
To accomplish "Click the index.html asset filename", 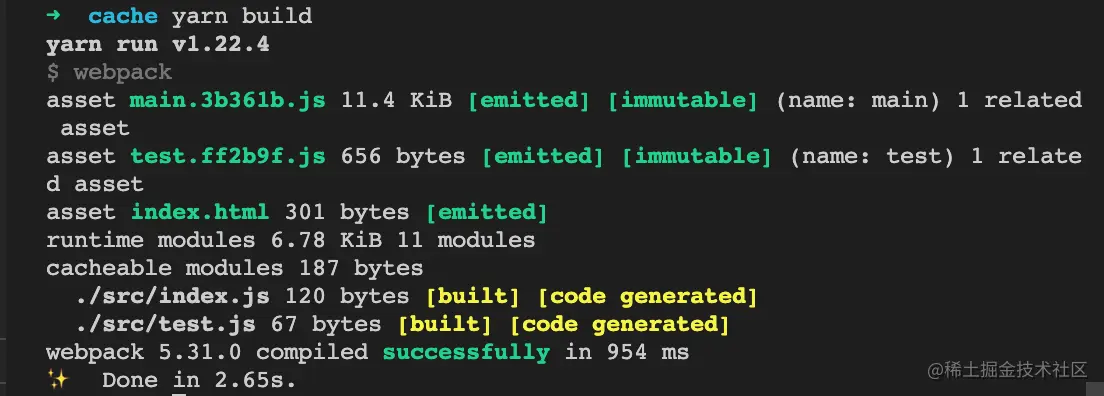I will pyautogui.click(x=200, y=212).
